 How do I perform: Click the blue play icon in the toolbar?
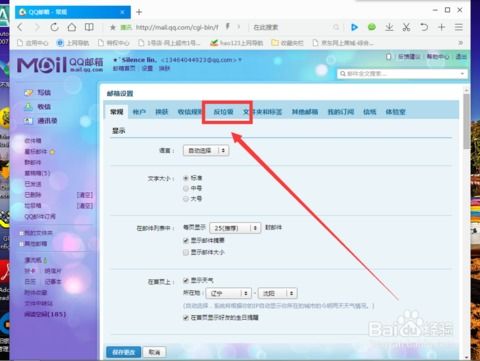pyautogui.click(x=354, y=27)
